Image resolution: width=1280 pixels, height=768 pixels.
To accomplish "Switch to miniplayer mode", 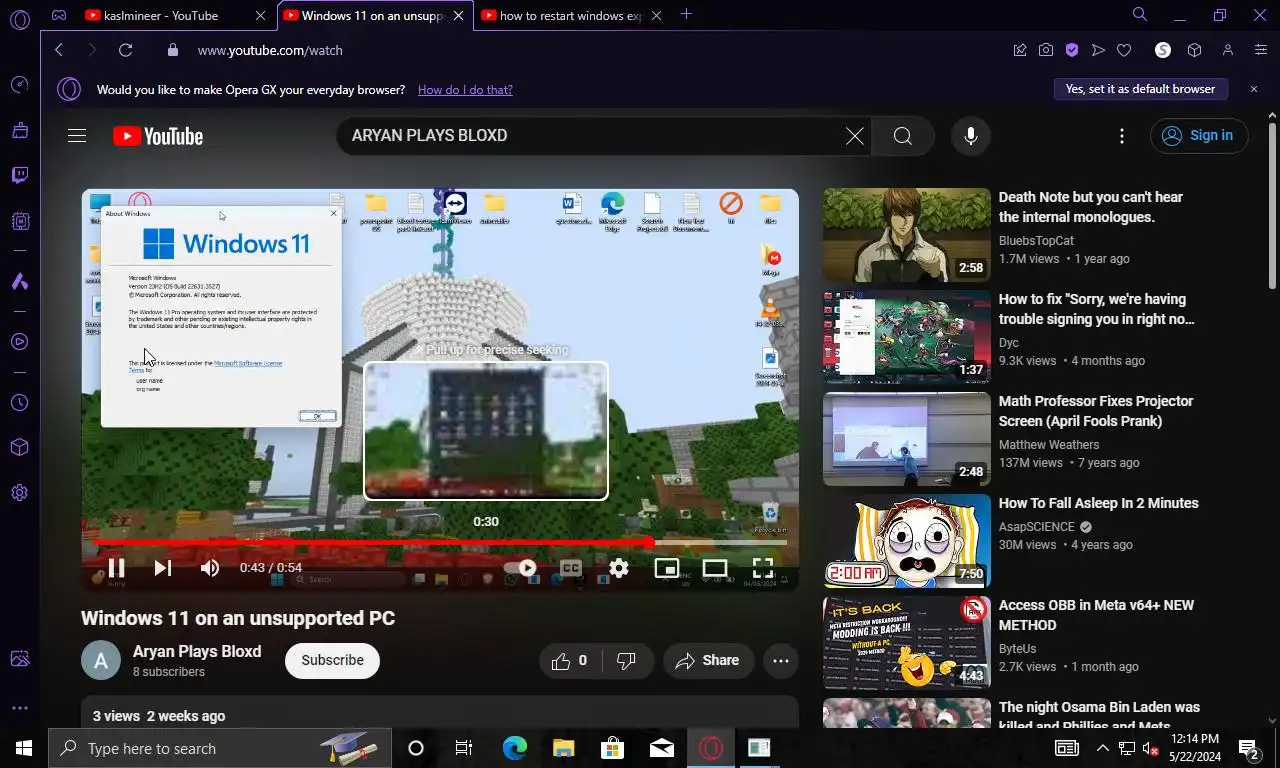I will pyautogui.click(x=667, y=568).
